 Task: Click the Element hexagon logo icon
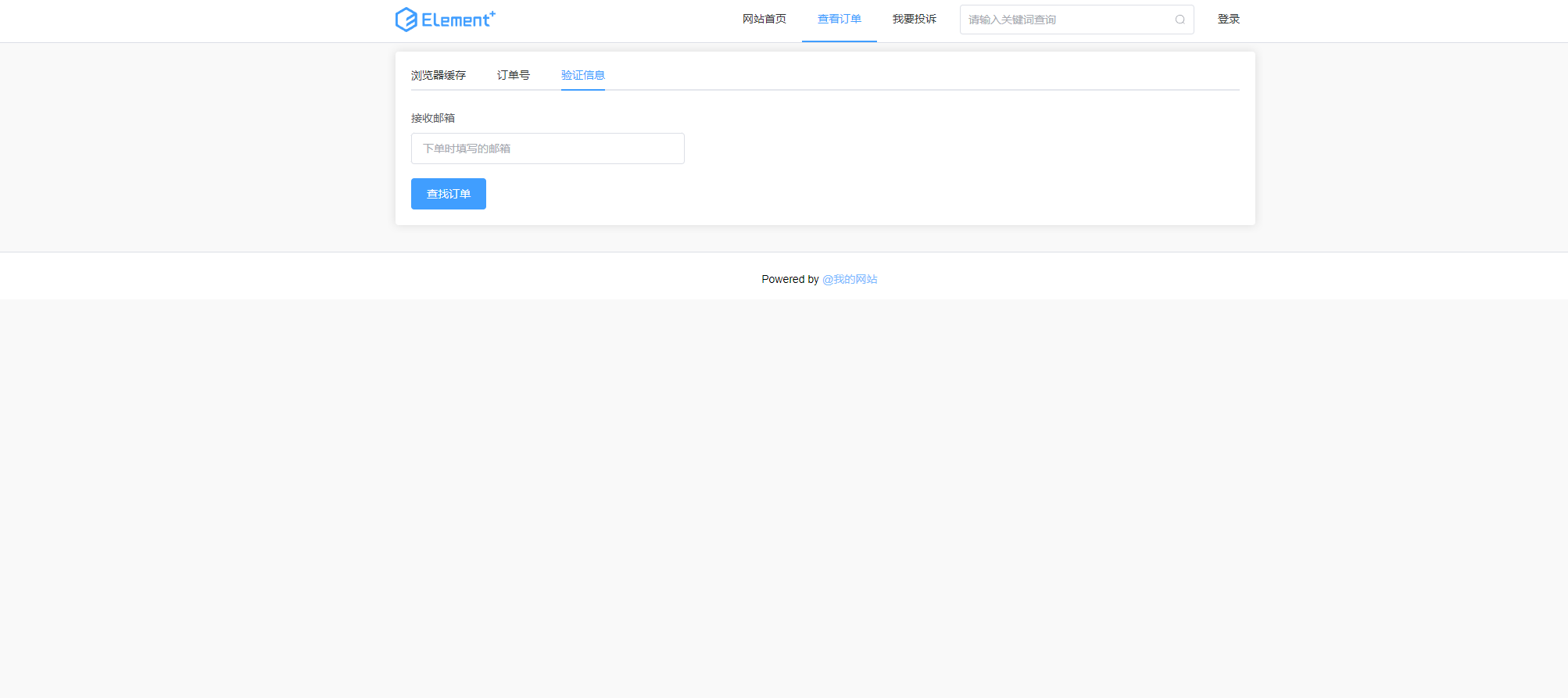point(406,20)
